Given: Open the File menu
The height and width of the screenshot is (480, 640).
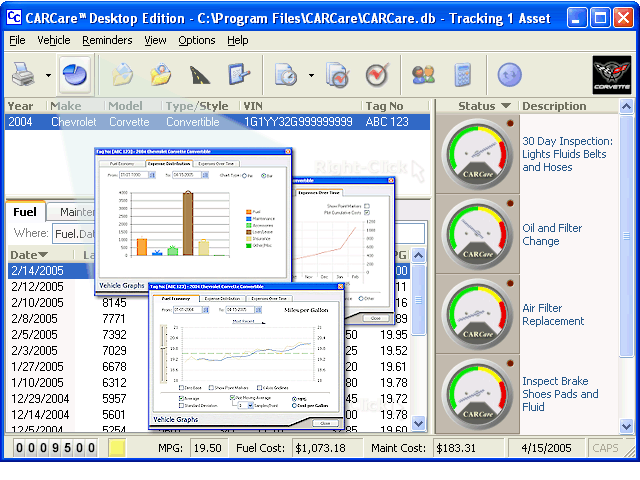Looking at the screenshot, I should click(17, 40).
